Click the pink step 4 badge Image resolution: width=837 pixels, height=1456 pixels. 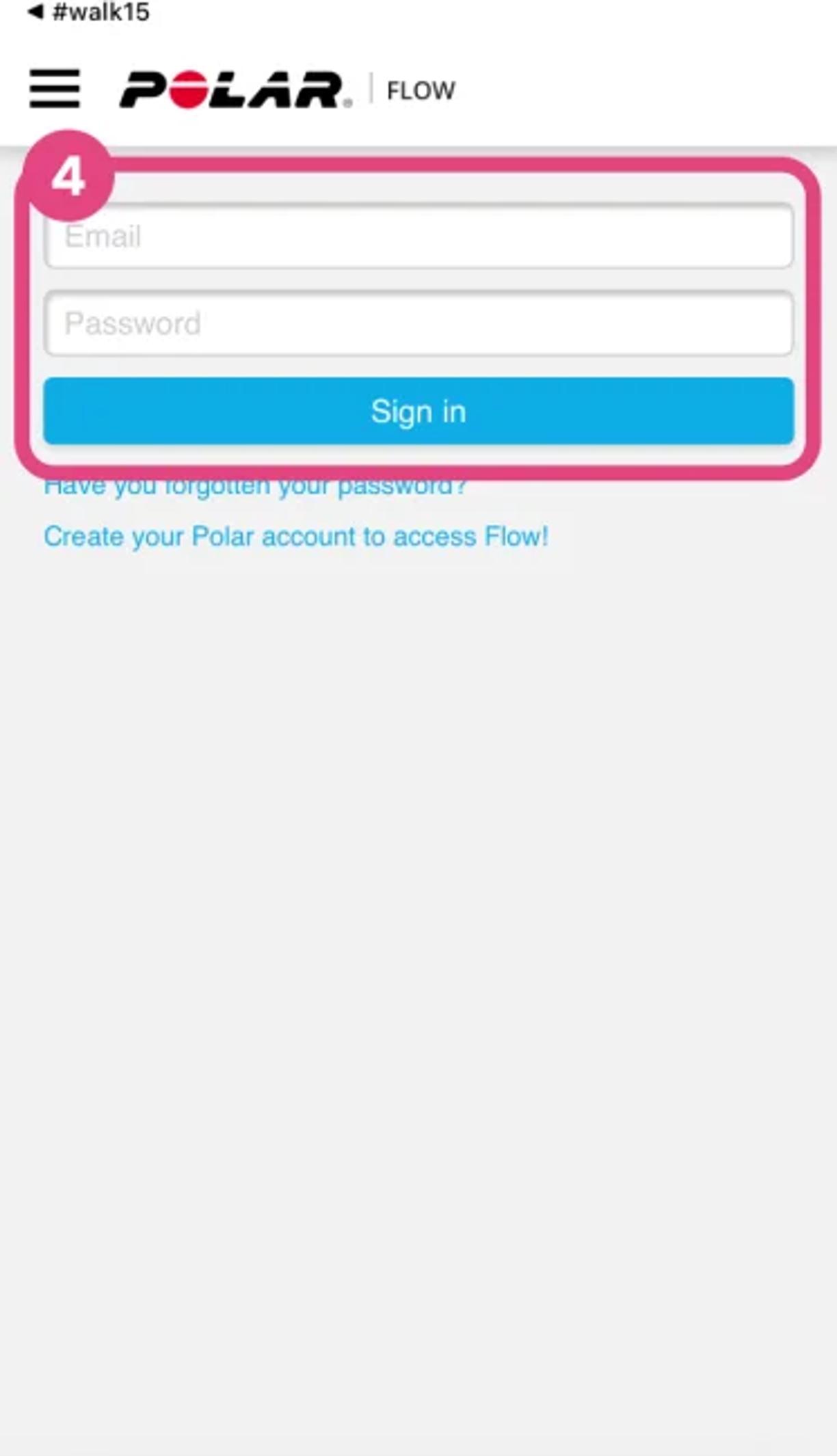[x=67, y=176]
